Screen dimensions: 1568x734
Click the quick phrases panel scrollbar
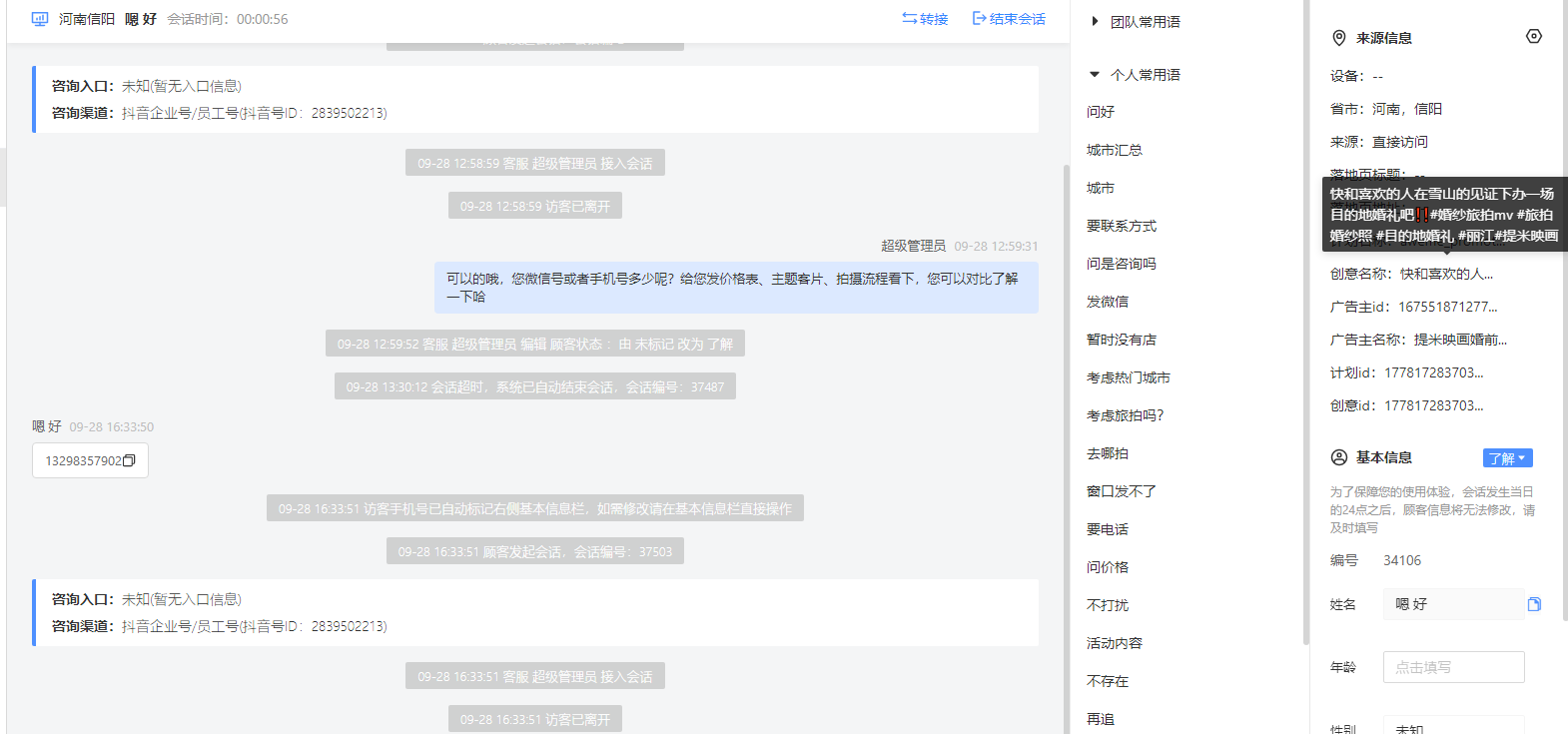click(1305, 325)
